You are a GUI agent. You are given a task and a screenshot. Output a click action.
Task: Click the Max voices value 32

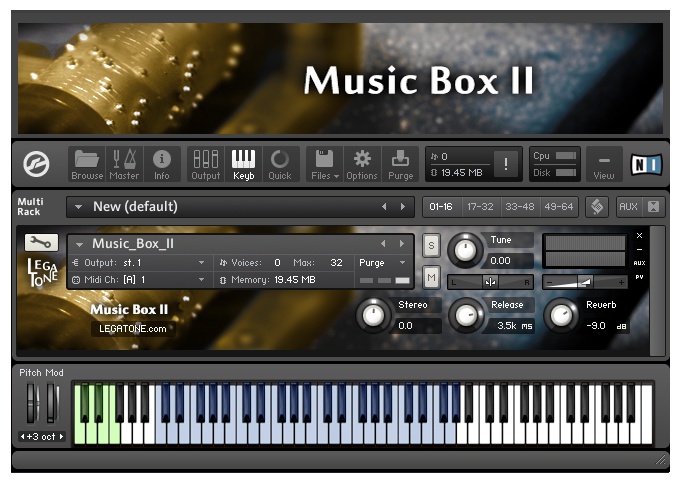(x=336, y=263)
